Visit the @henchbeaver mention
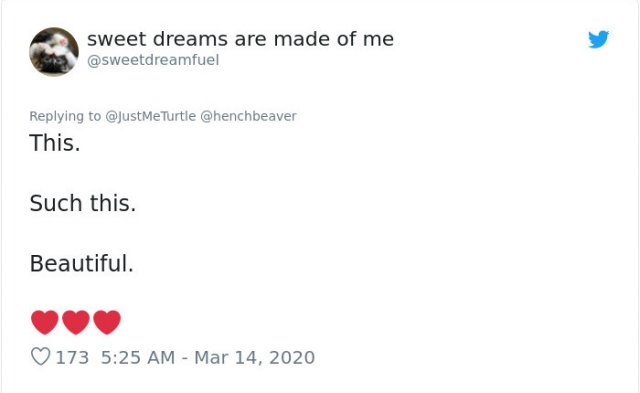 (248, 116)
